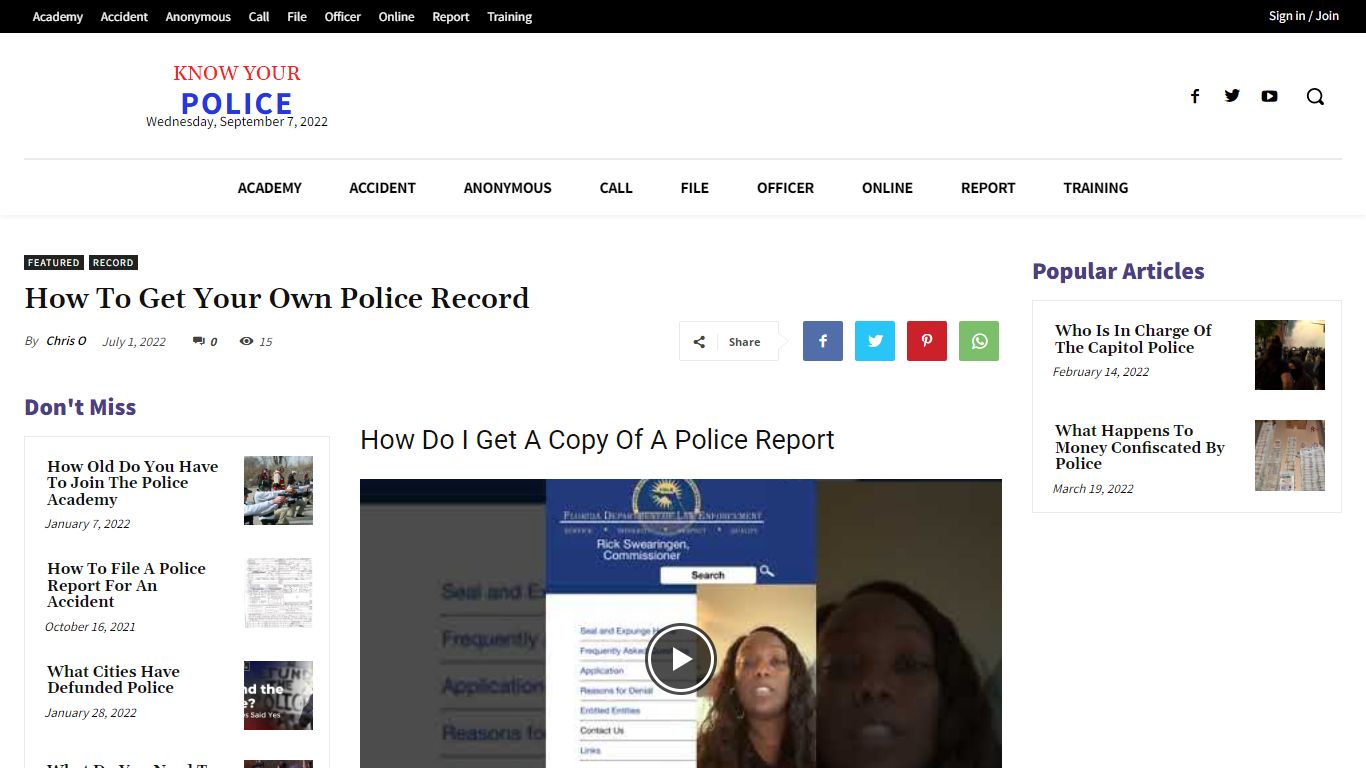Viewport: 1366px width, 768px height.
Task: Share article on WhatsApp button
Action: (979, 341)
